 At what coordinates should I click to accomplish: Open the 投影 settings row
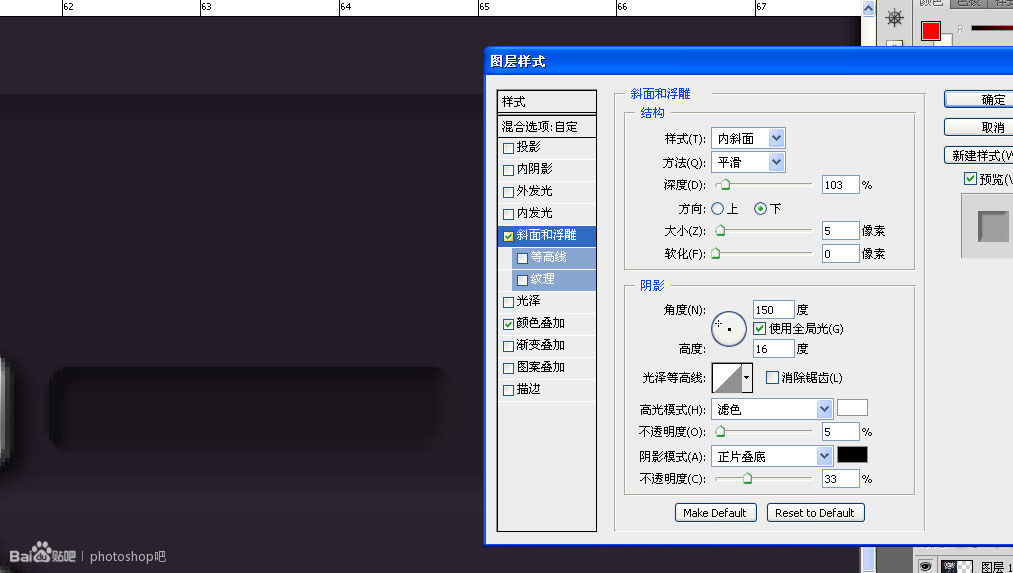[547, 148]
